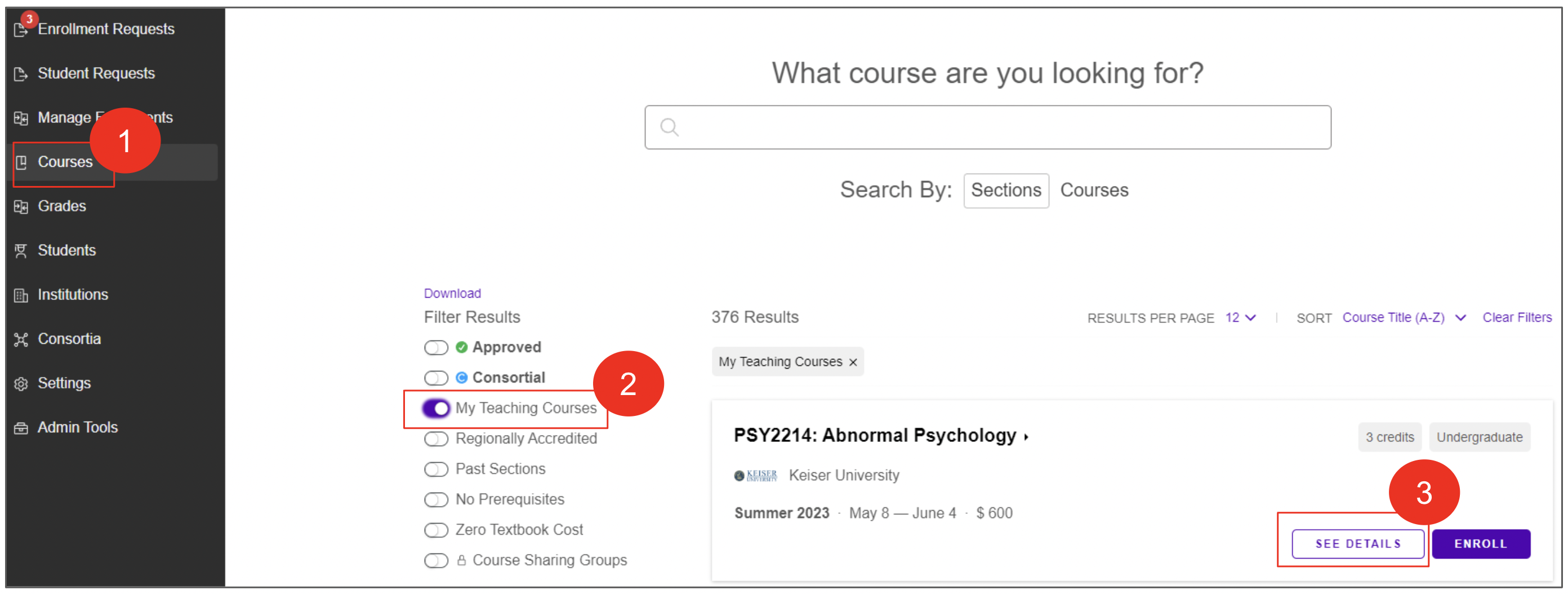Open Enrollment Requests notification icon
The width and height of the screenshot is (1568, 594).
coord(21,29)
